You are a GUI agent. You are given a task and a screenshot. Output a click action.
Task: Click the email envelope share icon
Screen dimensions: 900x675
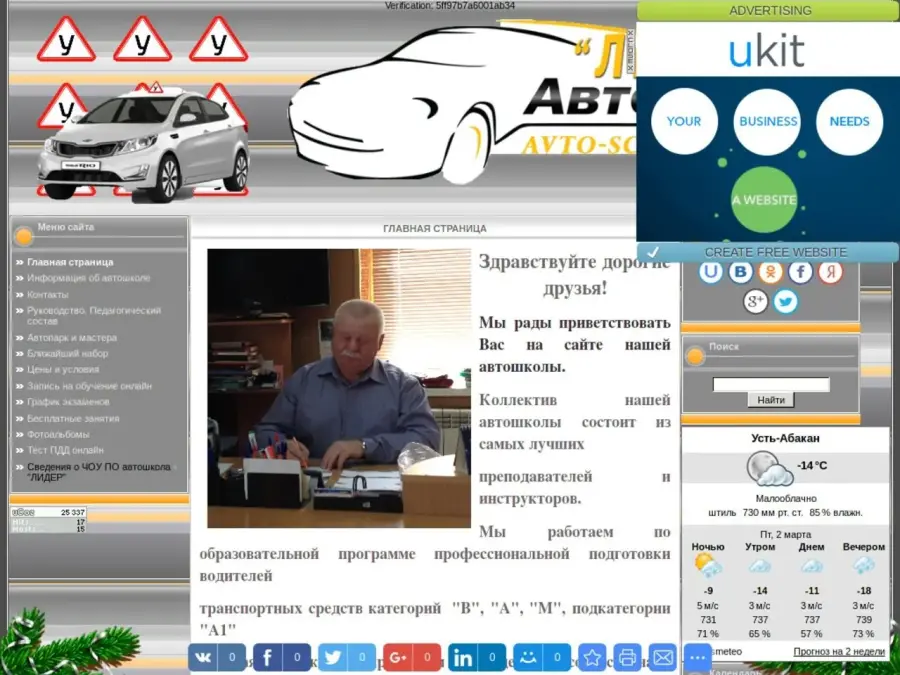(662, 657)
